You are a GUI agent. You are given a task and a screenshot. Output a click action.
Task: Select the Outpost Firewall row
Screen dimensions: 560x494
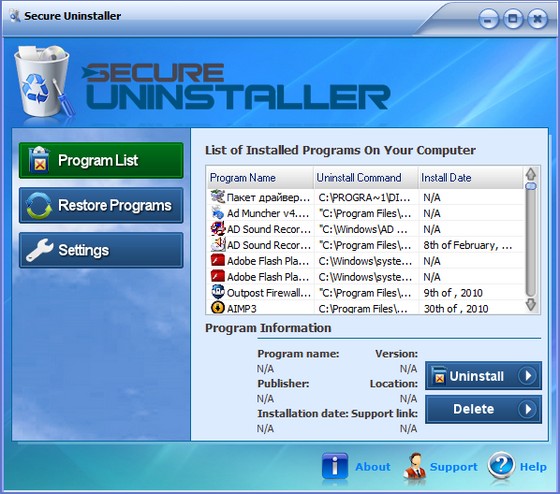(x=366, y=293)
